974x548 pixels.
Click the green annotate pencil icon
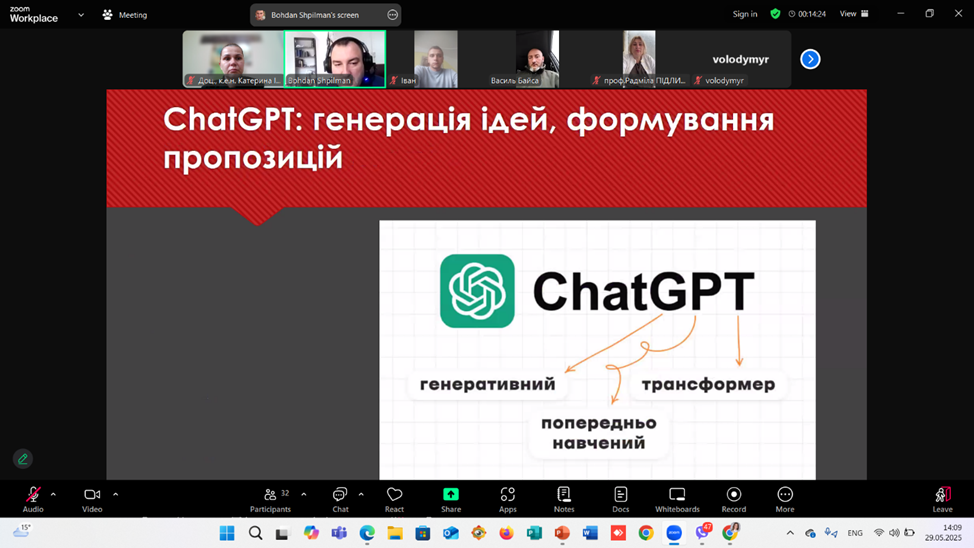[x=23, y=459]
